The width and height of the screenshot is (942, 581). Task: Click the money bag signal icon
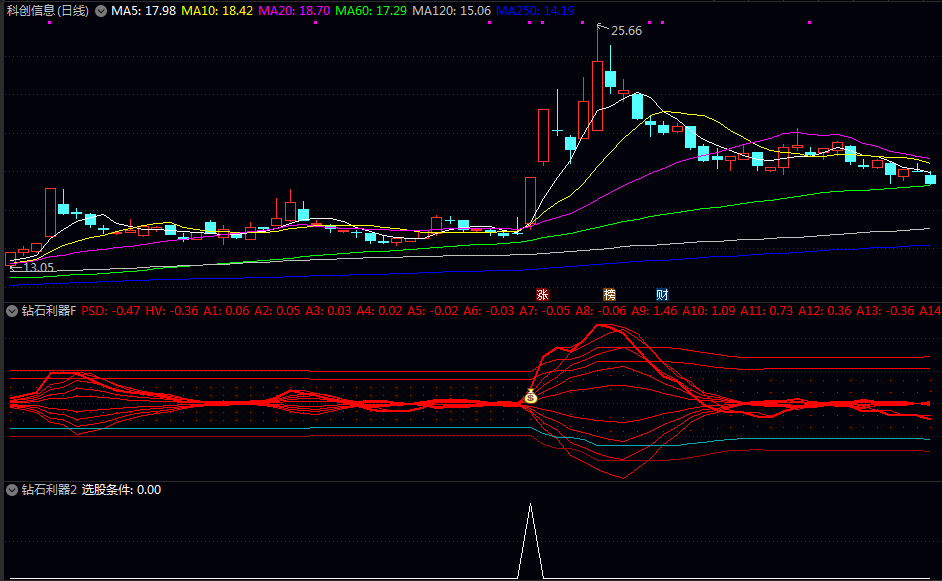tap(531, 398)
